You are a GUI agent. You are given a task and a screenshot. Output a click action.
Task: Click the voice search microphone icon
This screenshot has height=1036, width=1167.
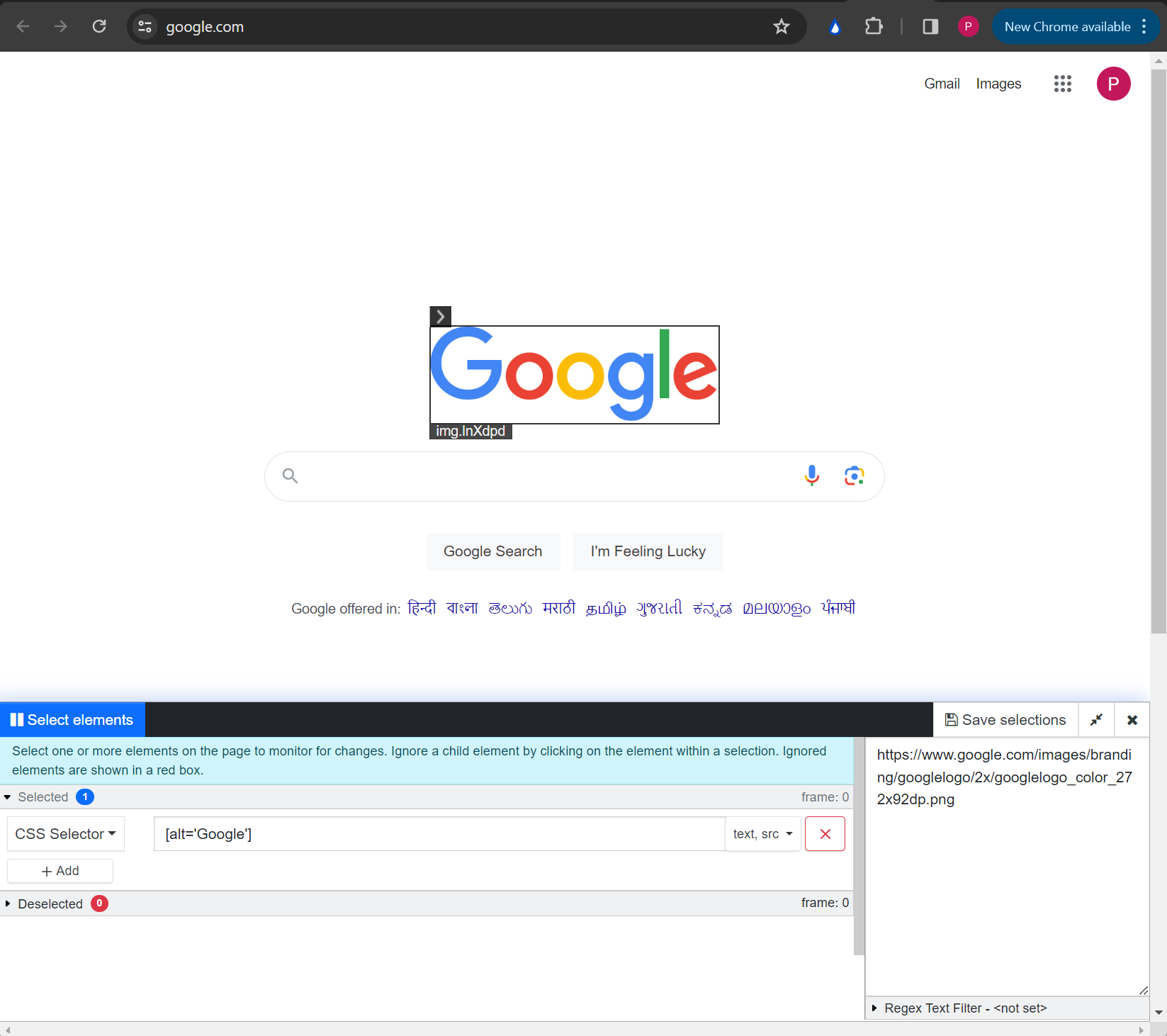tap(811, 475)
